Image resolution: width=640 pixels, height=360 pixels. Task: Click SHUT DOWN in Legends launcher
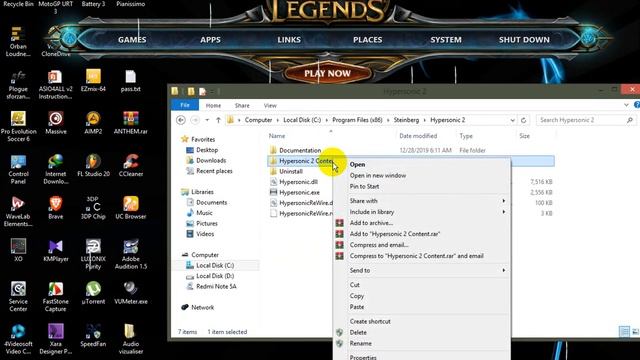[x=524, y=40]
